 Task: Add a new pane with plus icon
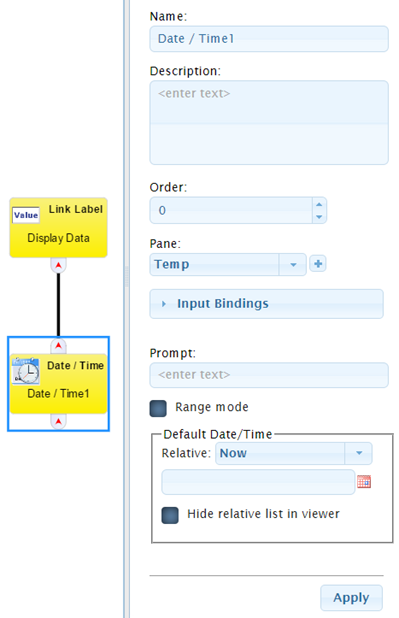[x=318, y=264]
